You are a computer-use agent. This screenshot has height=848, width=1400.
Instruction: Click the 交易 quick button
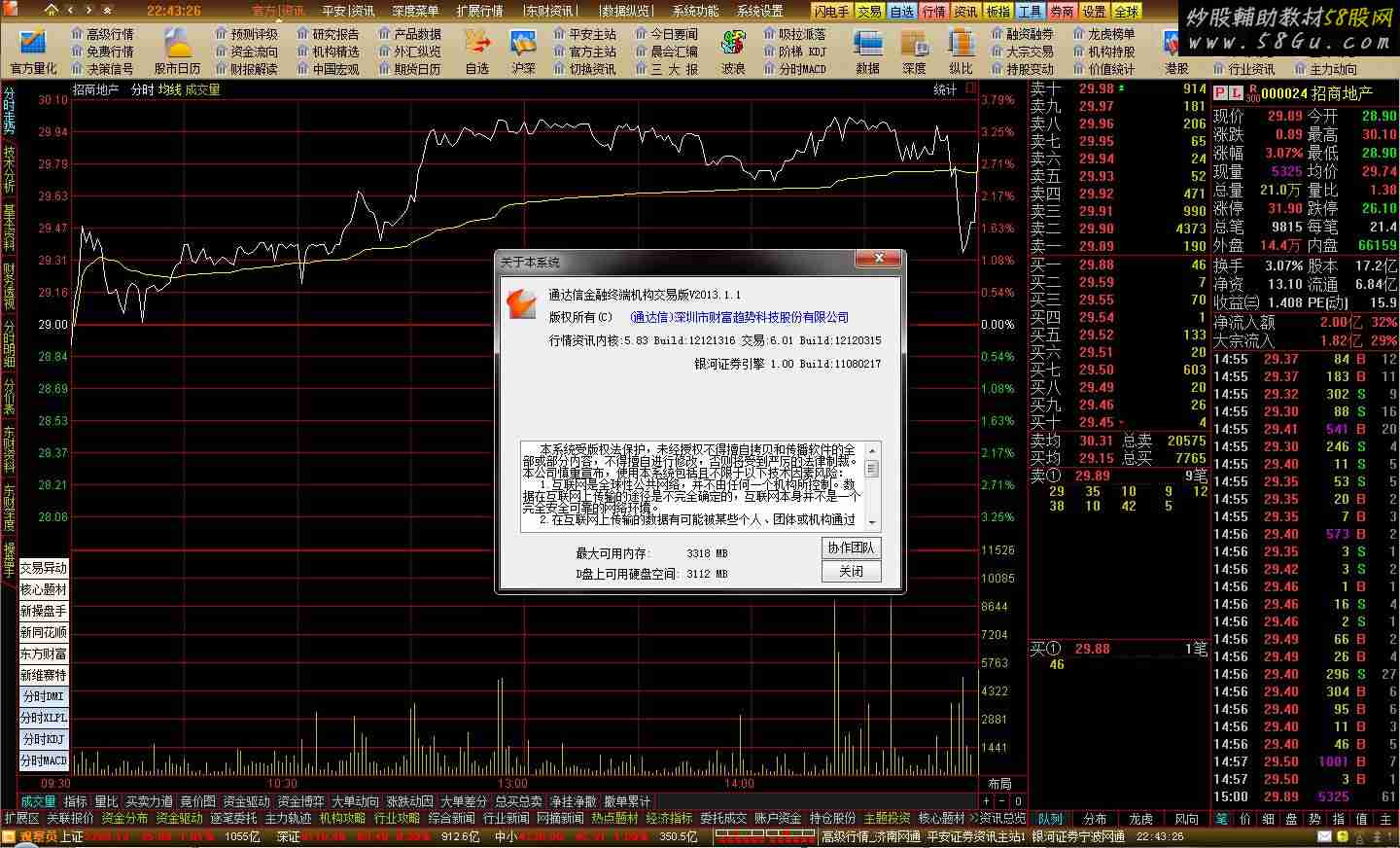(869, 12)
